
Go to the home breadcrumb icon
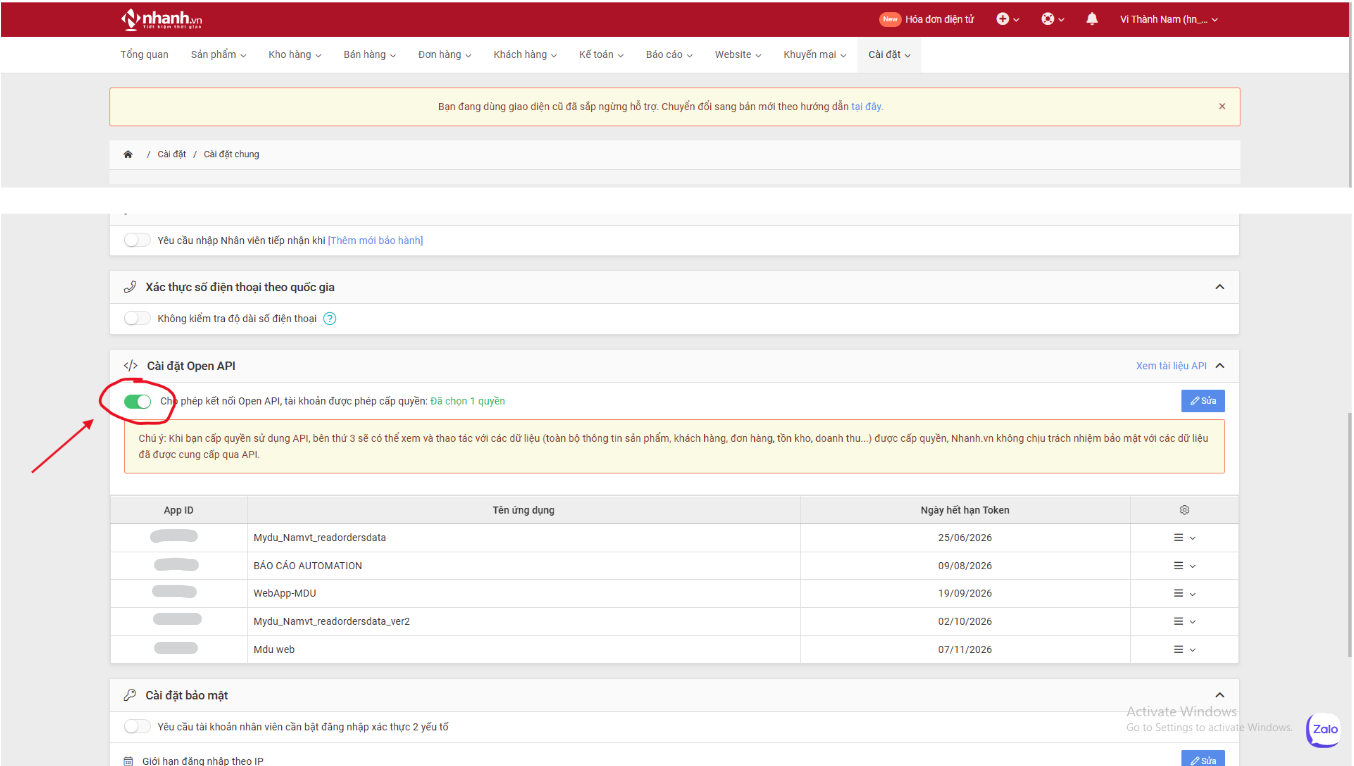pos(128,154)
